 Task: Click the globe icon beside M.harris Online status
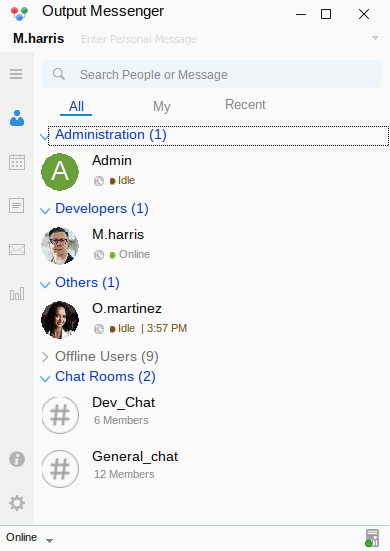point(99,255)
